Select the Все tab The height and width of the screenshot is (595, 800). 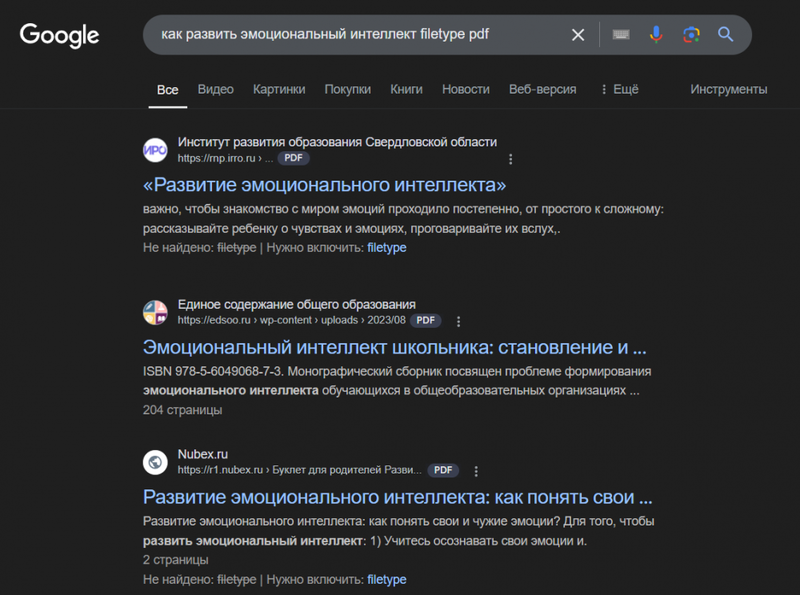click(167, 90)
